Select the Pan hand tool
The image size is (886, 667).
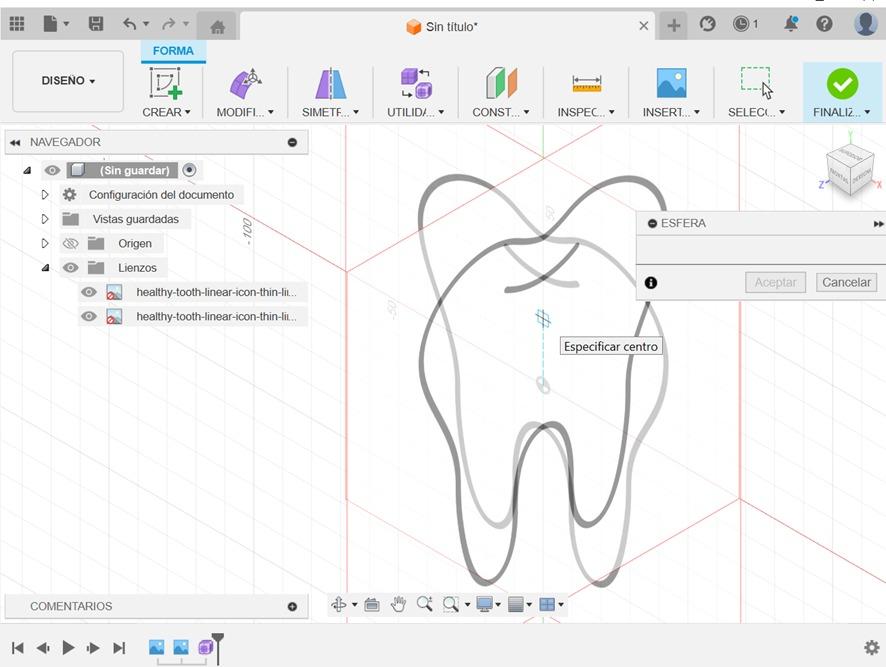pyautogui.click(x=398, y=604)
